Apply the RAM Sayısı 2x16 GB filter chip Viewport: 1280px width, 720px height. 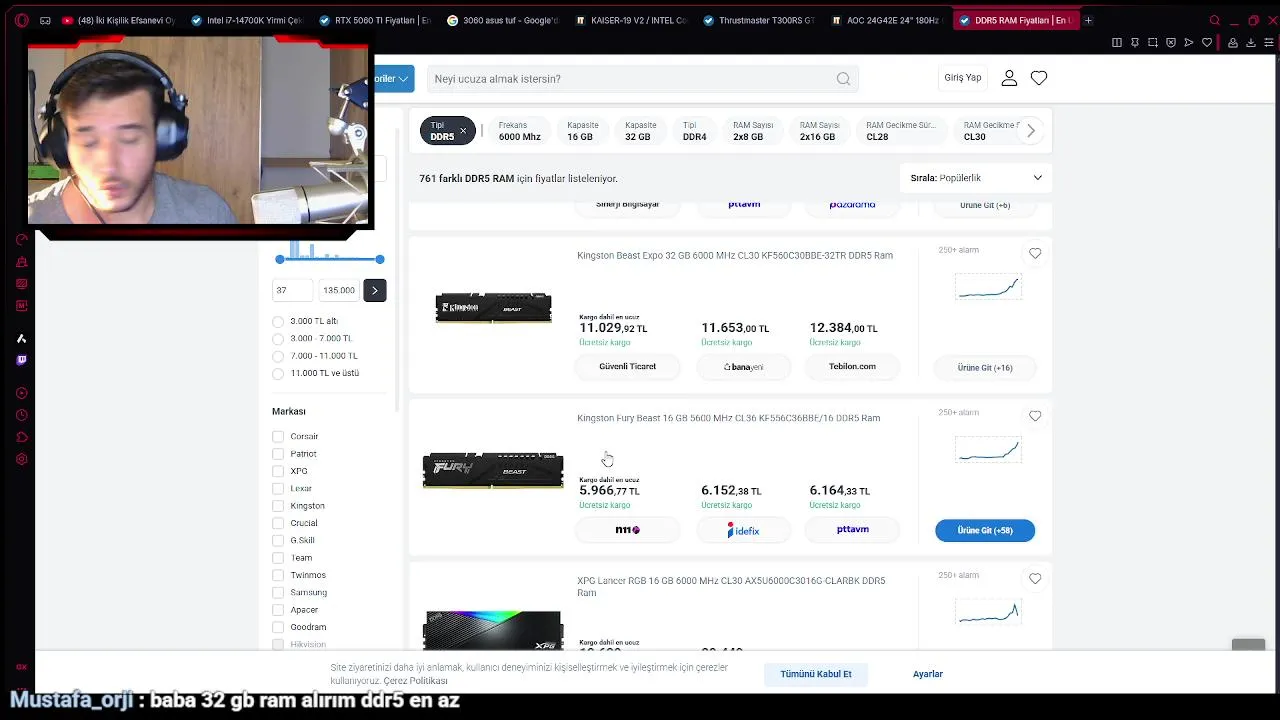819,131
